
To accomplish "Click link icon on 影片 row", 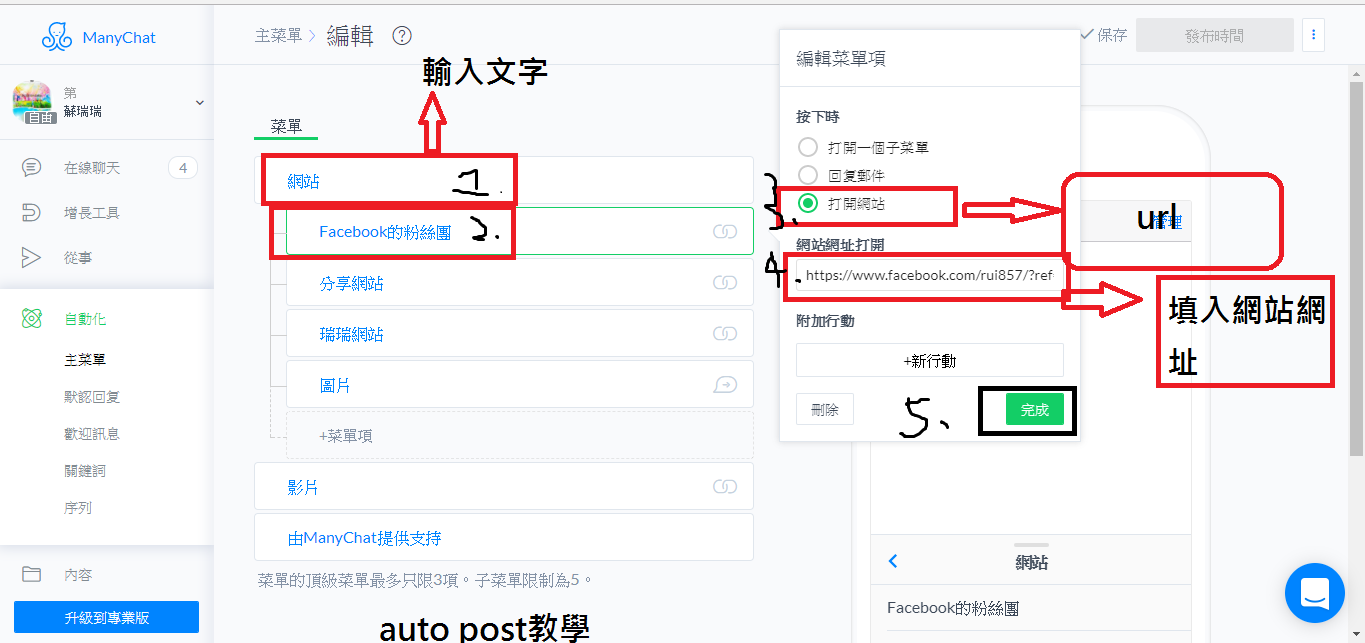I will click(x=724, y=487).
